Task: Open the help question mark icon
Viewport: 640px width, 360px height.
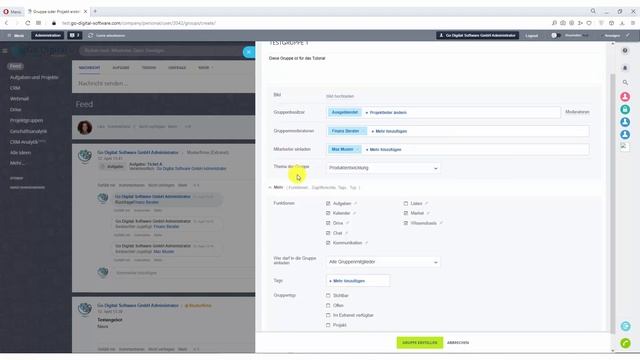Action: pyautogui.click(x=625, y=51)
